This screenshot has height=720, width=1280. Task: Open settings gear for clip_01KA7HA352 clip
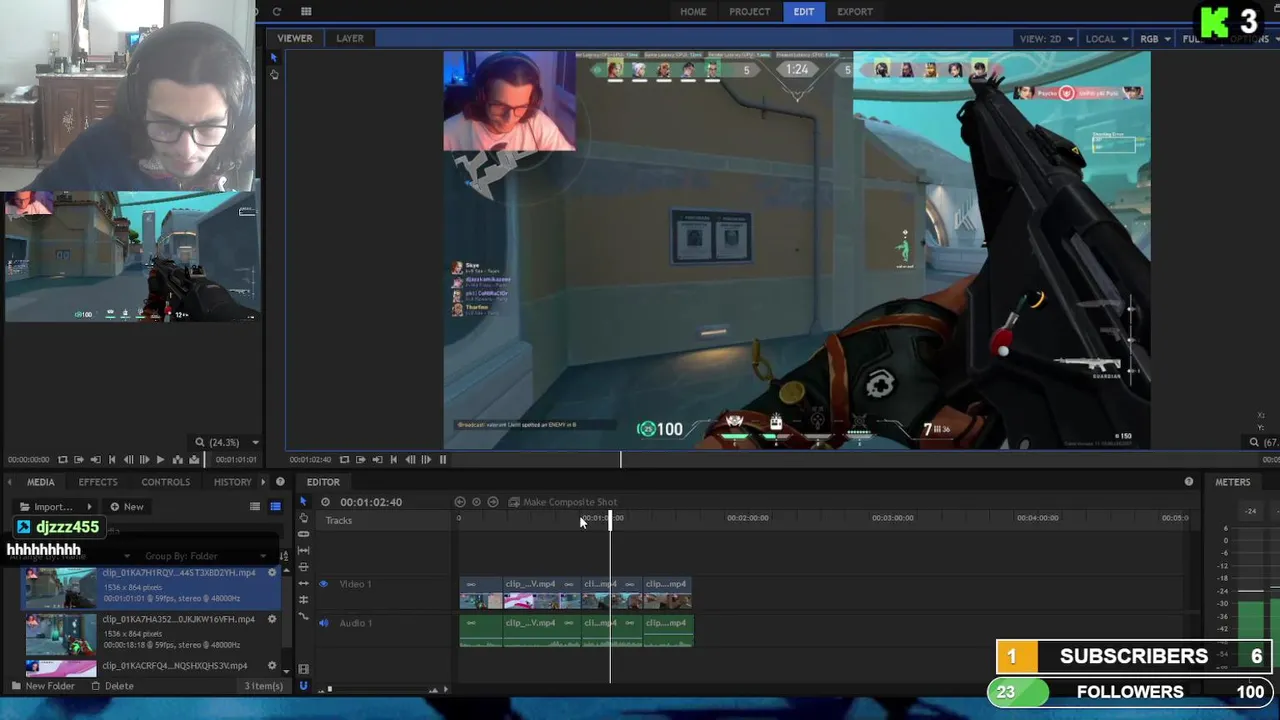click(x=272, y=619)
